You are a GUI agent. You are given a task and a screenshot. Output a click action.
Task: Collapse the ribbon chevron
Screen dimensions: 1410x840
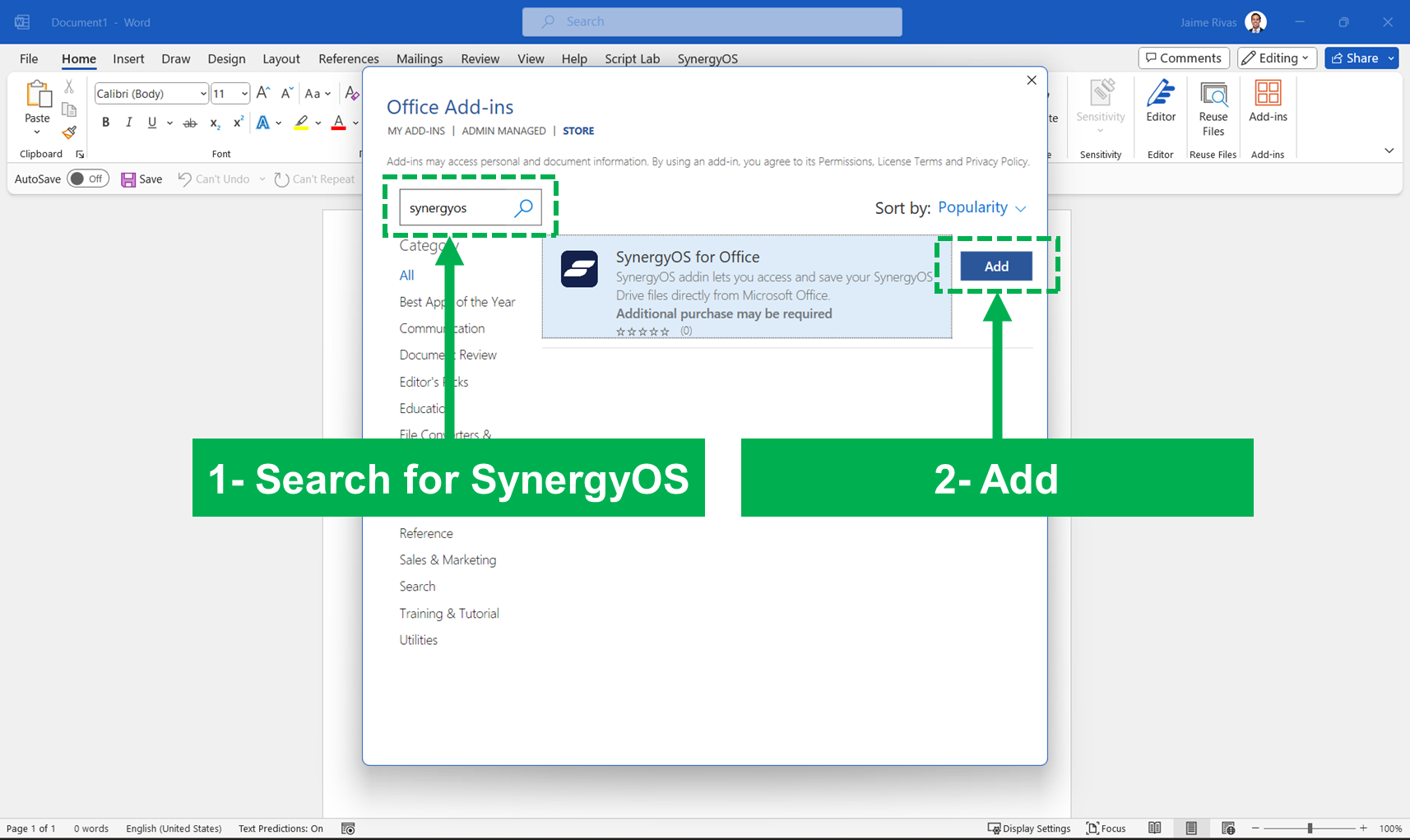(x=1389, y=151)
